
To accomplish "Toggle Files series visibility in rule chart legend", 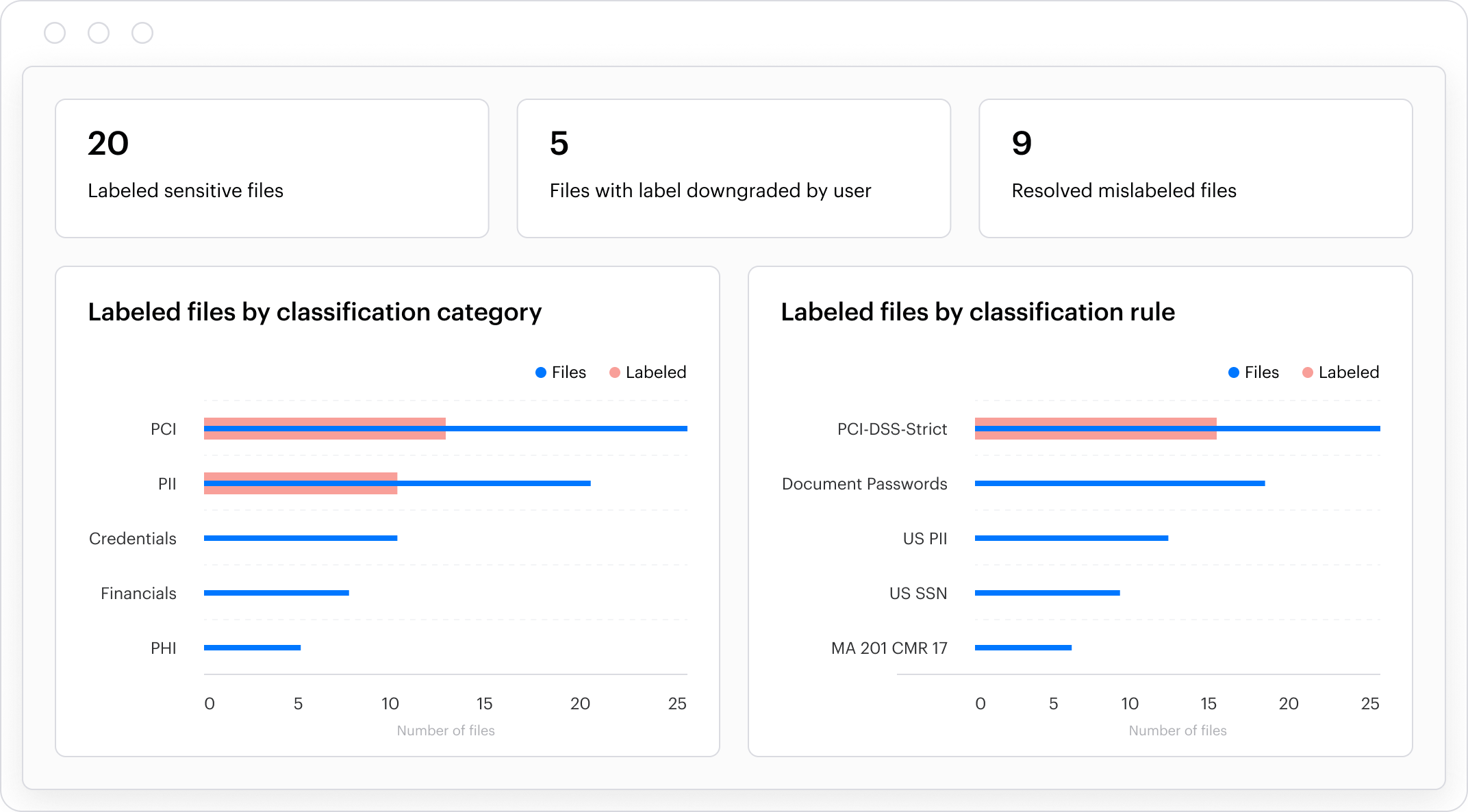I will tap(1254, 372).
